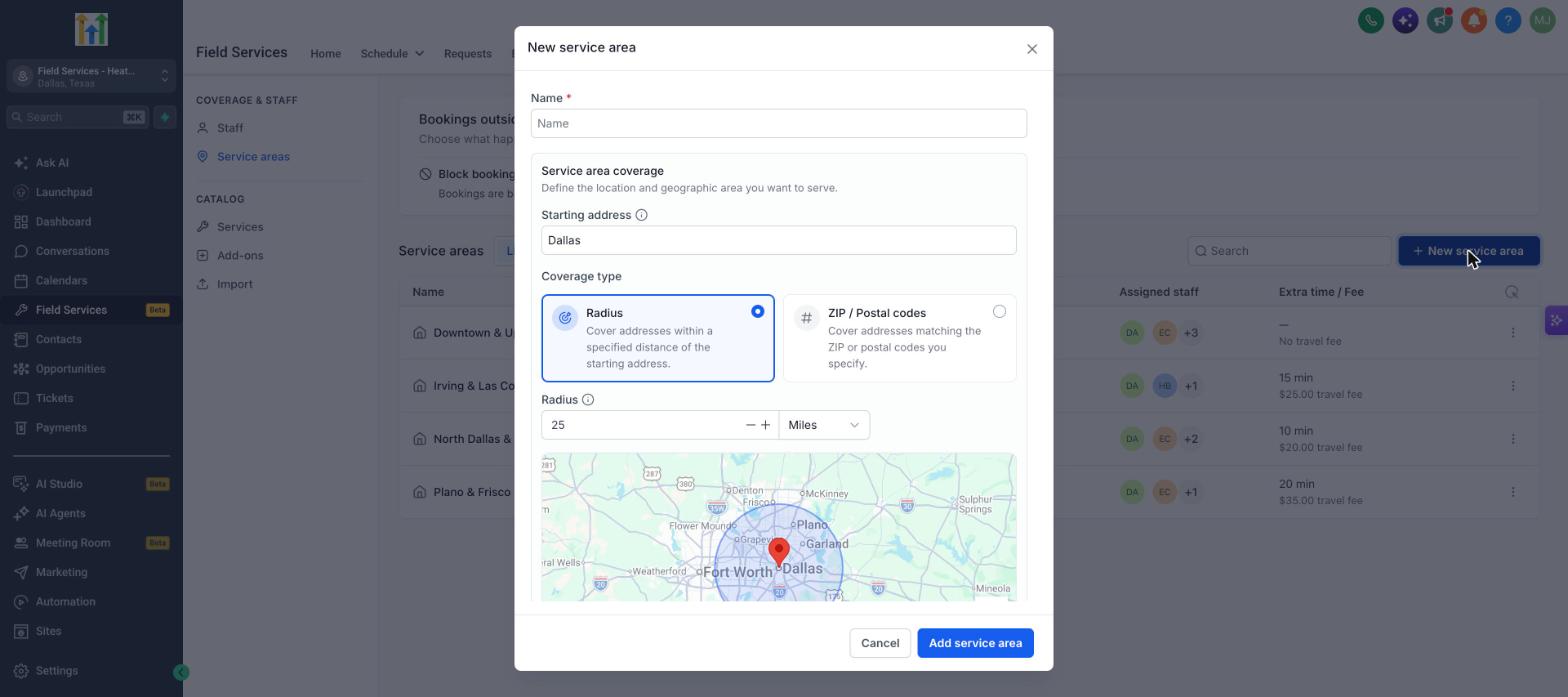Viewport: 1568px width, 697px height.
Task: Click the Field Services sidebar item
Action: point(91,310)
